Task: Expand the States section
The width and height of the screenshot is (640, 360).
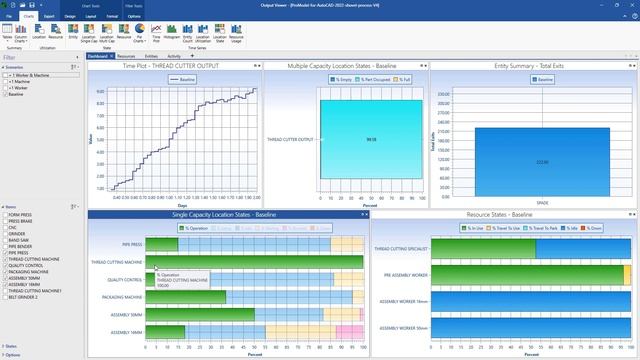Action: (x=3, y=346)
